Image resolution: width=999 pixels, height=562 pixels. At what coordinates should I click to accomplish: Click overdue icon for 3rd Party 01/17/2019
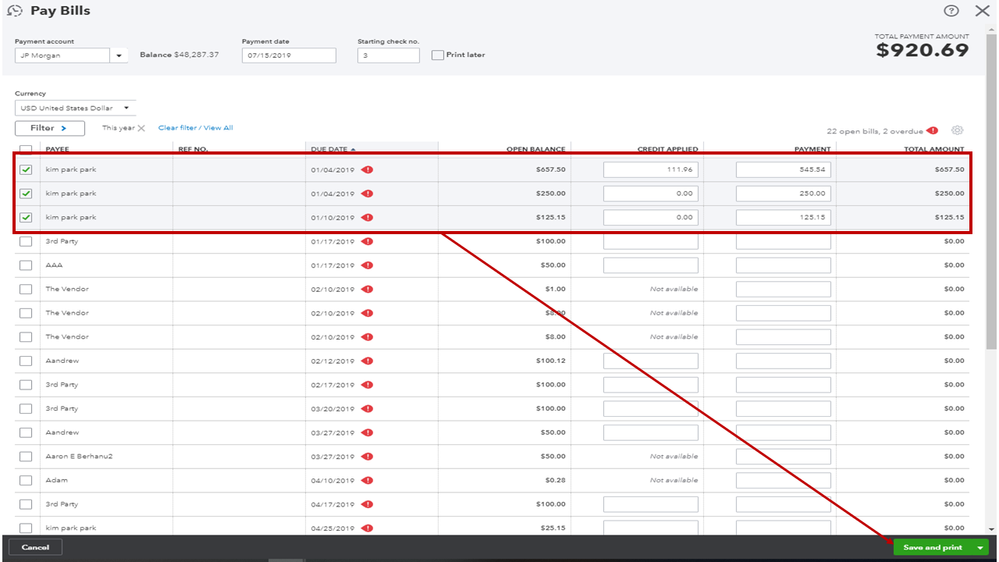pos(368,241)
